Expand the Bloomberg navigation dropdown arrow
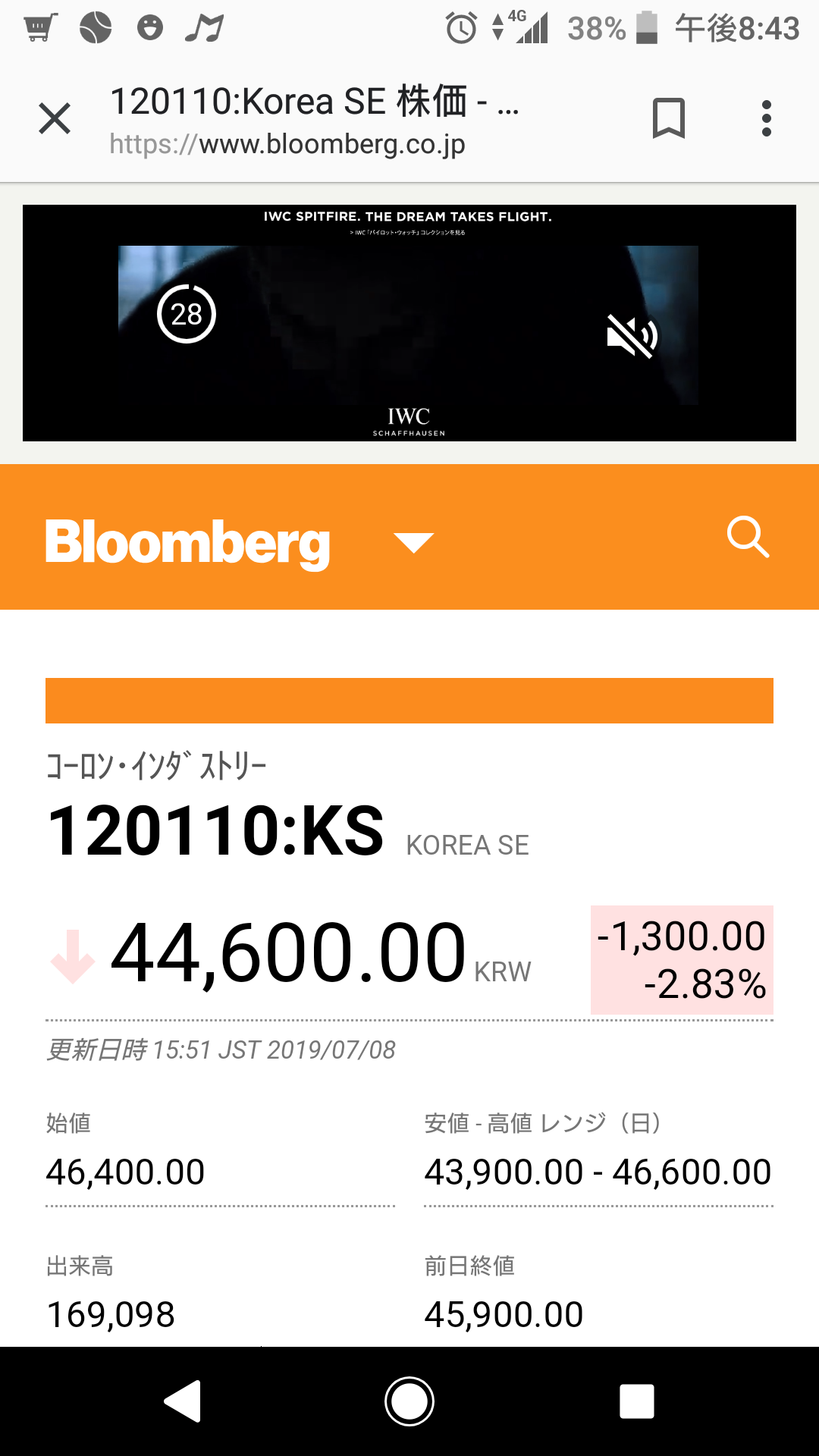The image size is (819, 1456). (413, 542)
